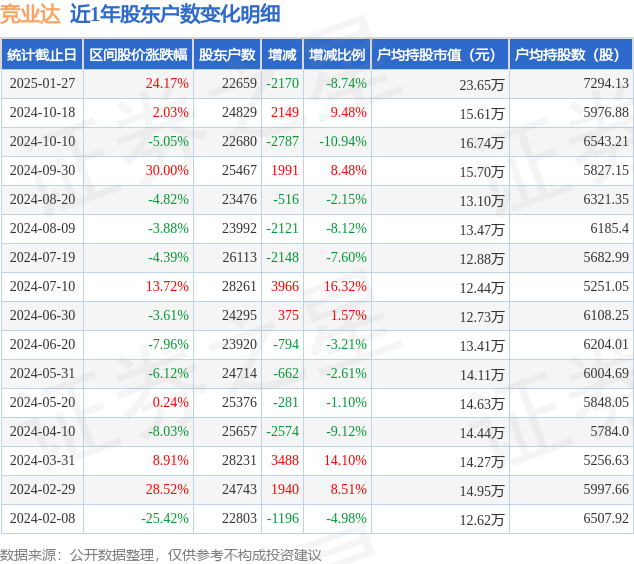Select the date cell 2024-10-10
The width and height of the screenshot is (634, 564).
(x=42, y=142)
